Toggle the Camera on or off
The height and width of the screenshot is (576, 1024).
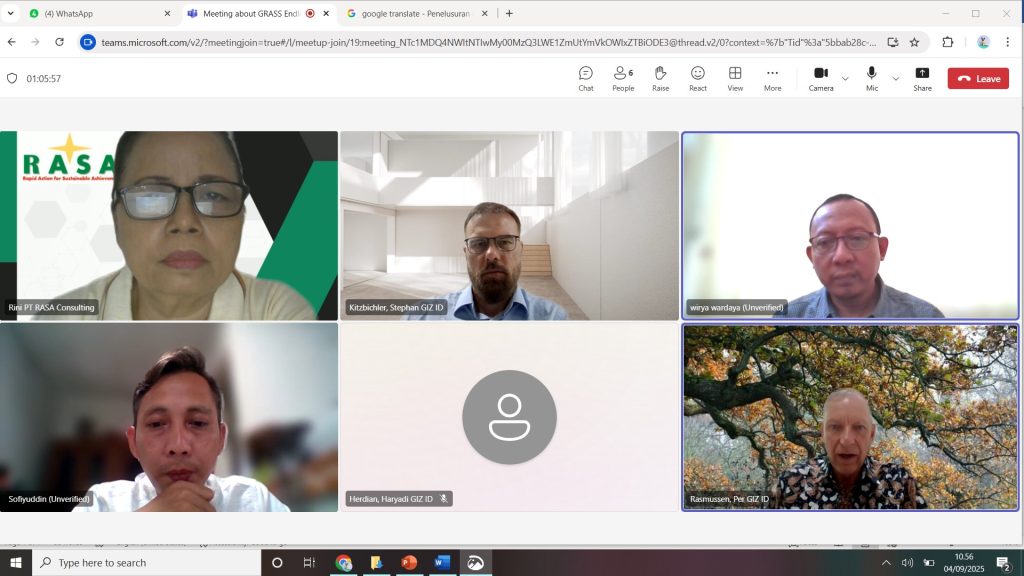click(x=821, y=78)
